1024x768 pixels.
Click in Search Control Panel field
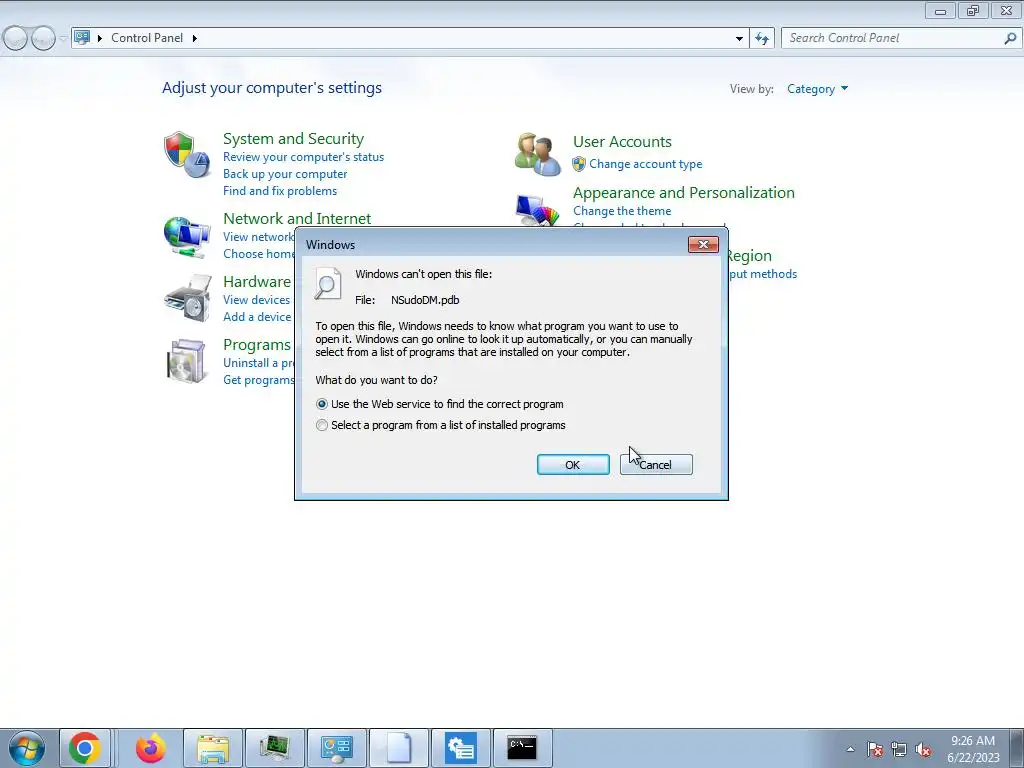point(892,38)
